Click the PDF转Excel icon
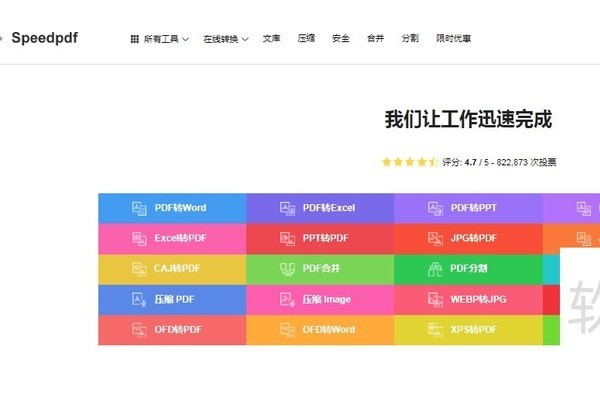This screenshot has width=600, height=400. tap(287, 209)
